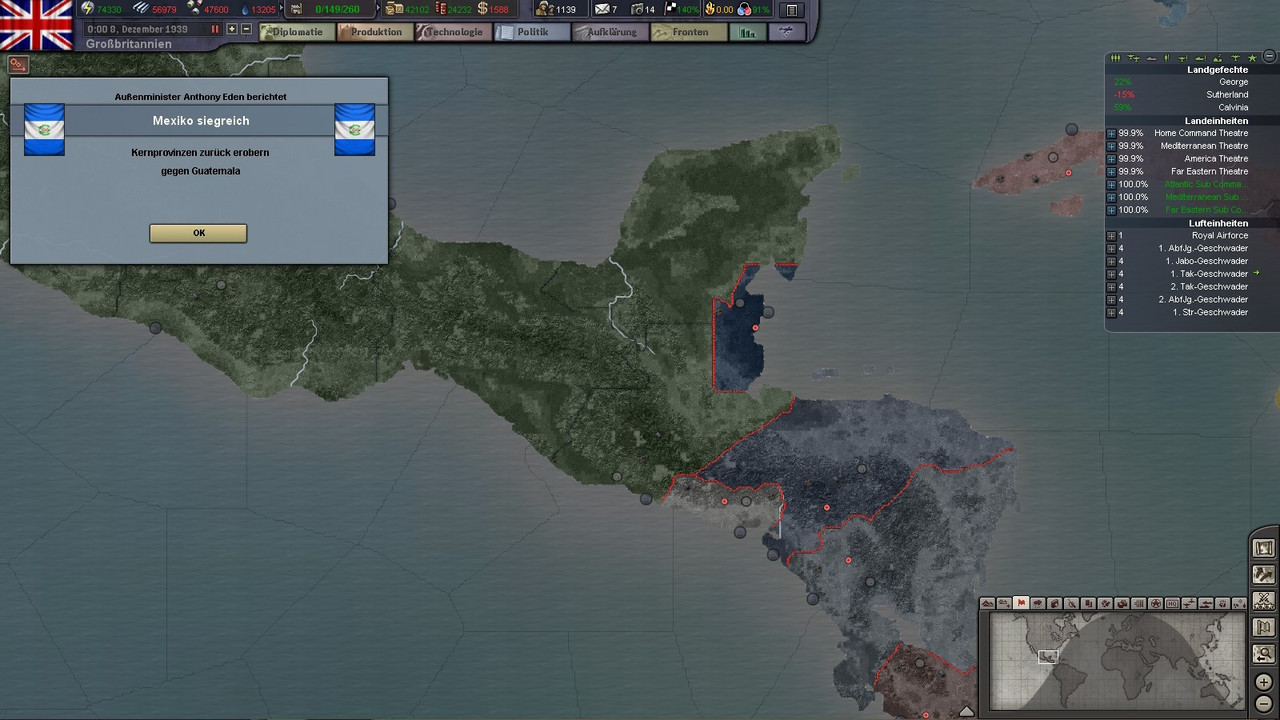The image size is (1280, 720).
Task: Select the Sutherland land battle row
Action: (x=1178, y=95)
